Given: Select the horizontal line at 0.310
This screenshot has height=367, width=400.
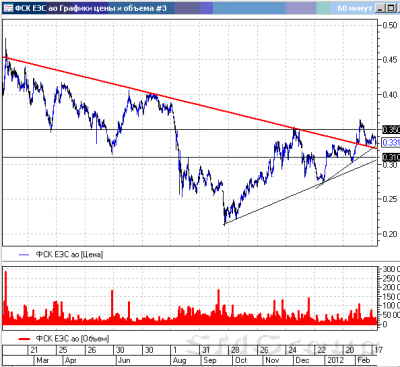Looking at the screenshot, I should click(190, 157).
